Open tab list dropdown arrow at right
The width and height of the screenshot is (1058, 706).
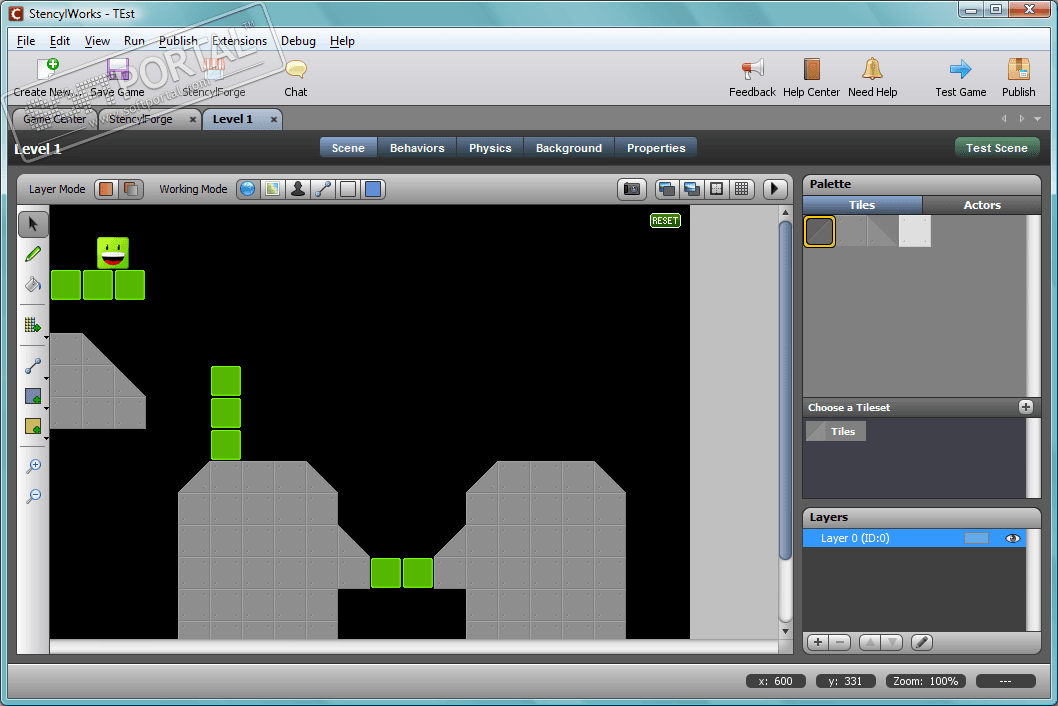(x=1038, y=119)
